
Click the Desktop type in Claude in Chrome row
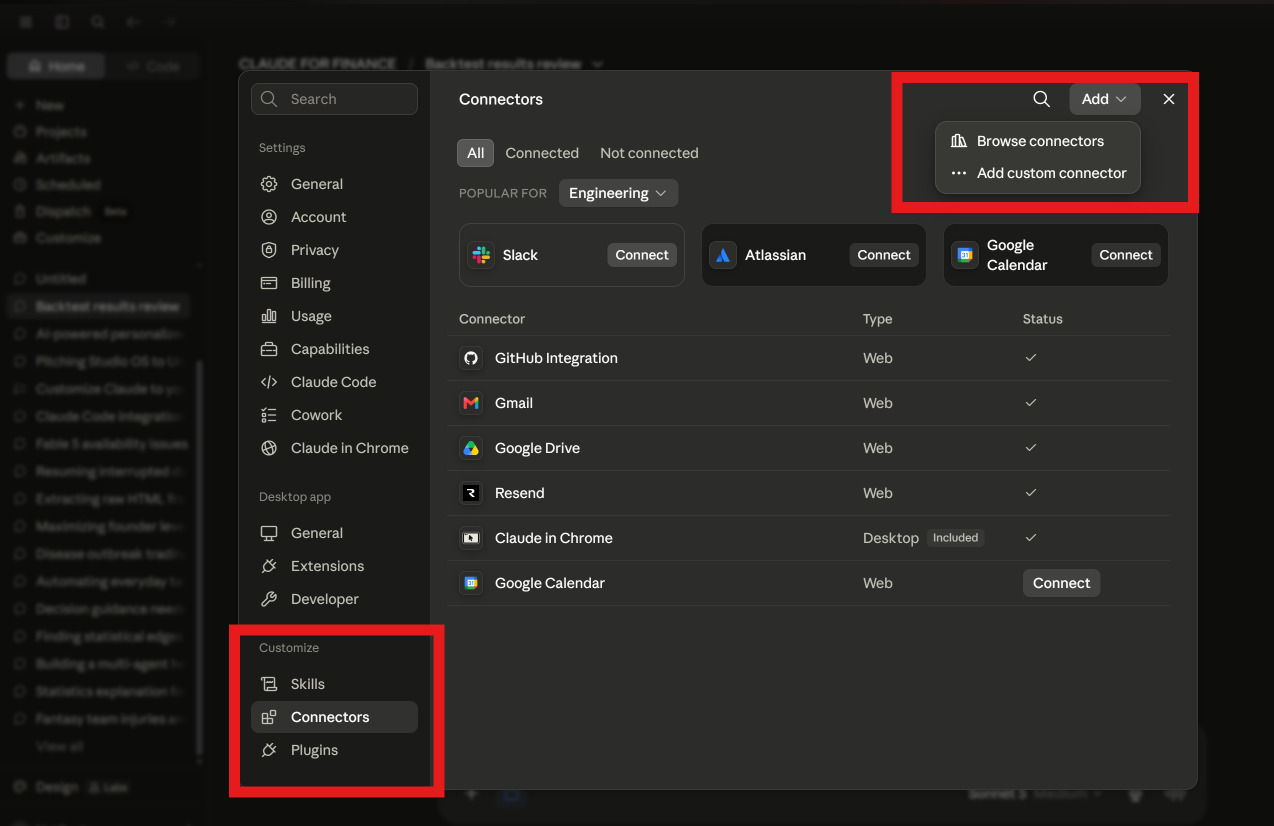[890, 538]
